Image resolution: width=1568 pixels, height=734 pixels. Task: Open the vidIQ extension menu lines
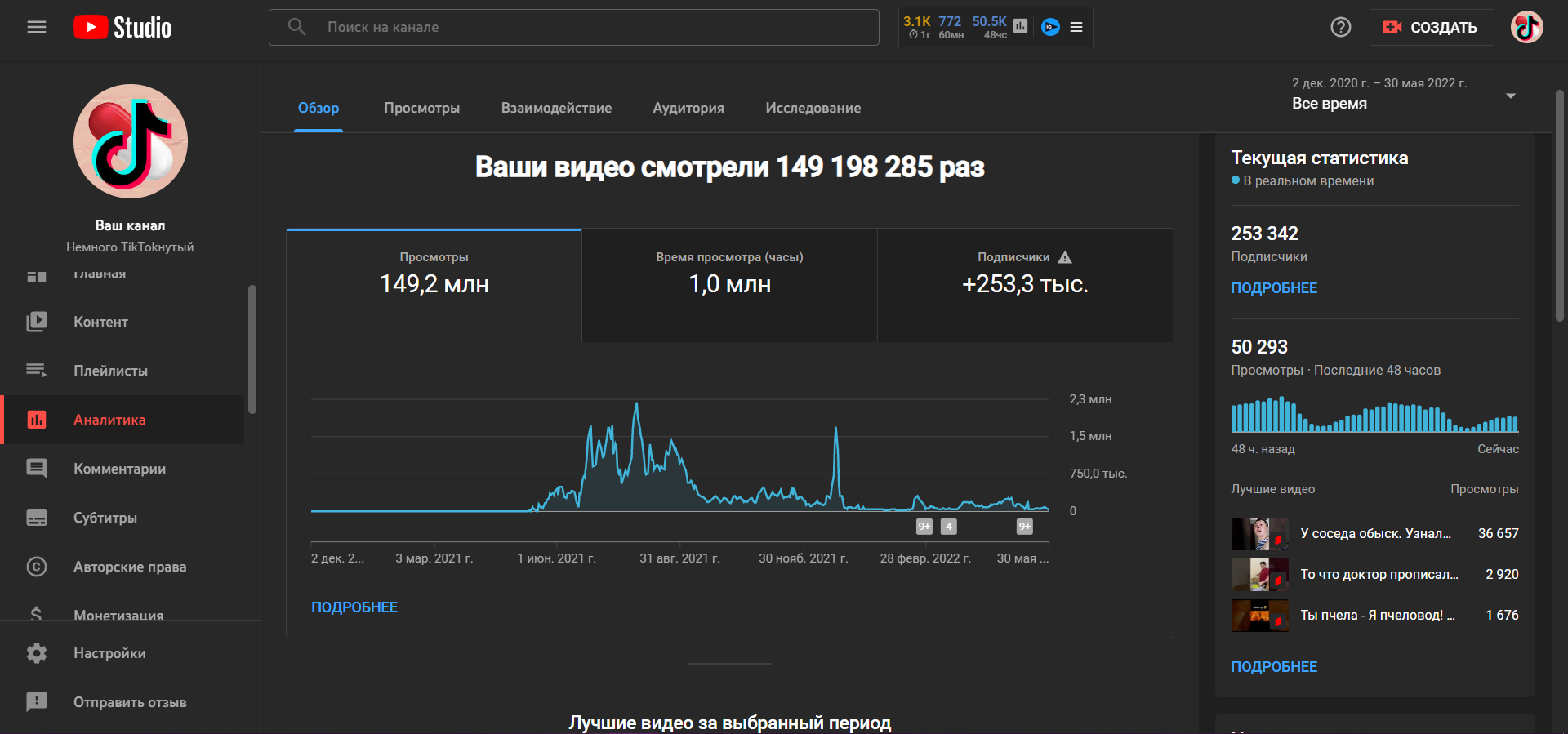tap(1076, 27)
